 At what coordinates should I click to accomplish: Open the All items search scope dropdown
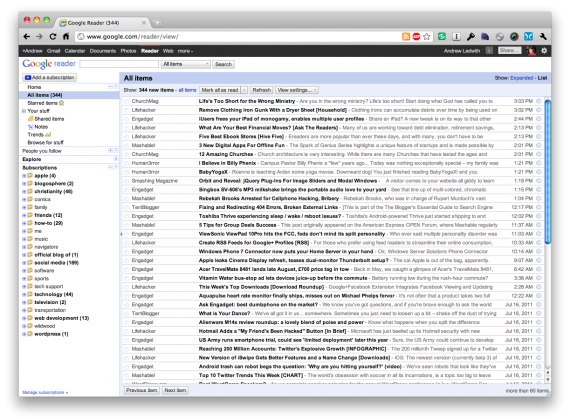coord(185,64)
